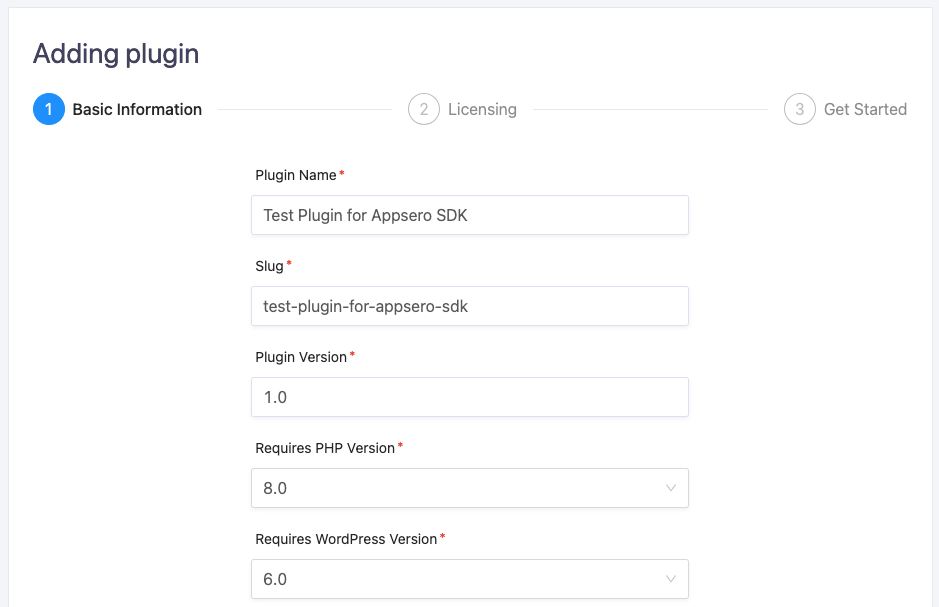This screenshot has width=939, height=607.
Task: Click the Requires PHP Version label
Action: (x=325, y=448)
